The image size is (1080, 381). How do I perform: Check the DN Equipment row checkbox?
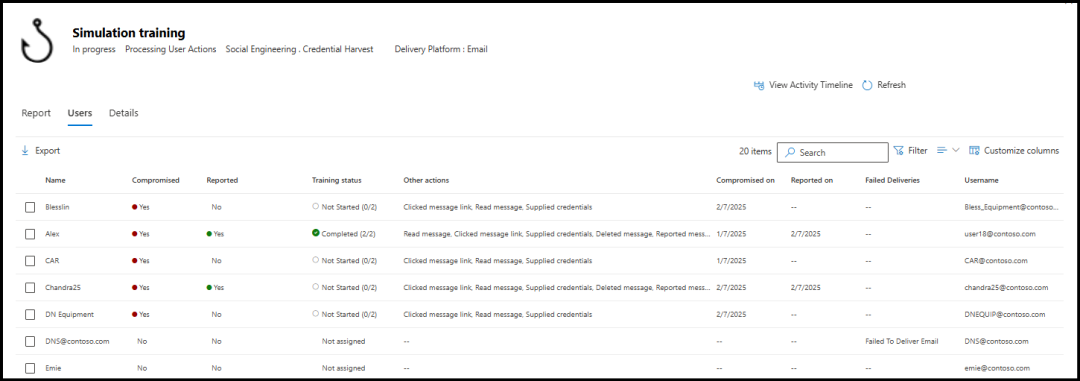30,315
